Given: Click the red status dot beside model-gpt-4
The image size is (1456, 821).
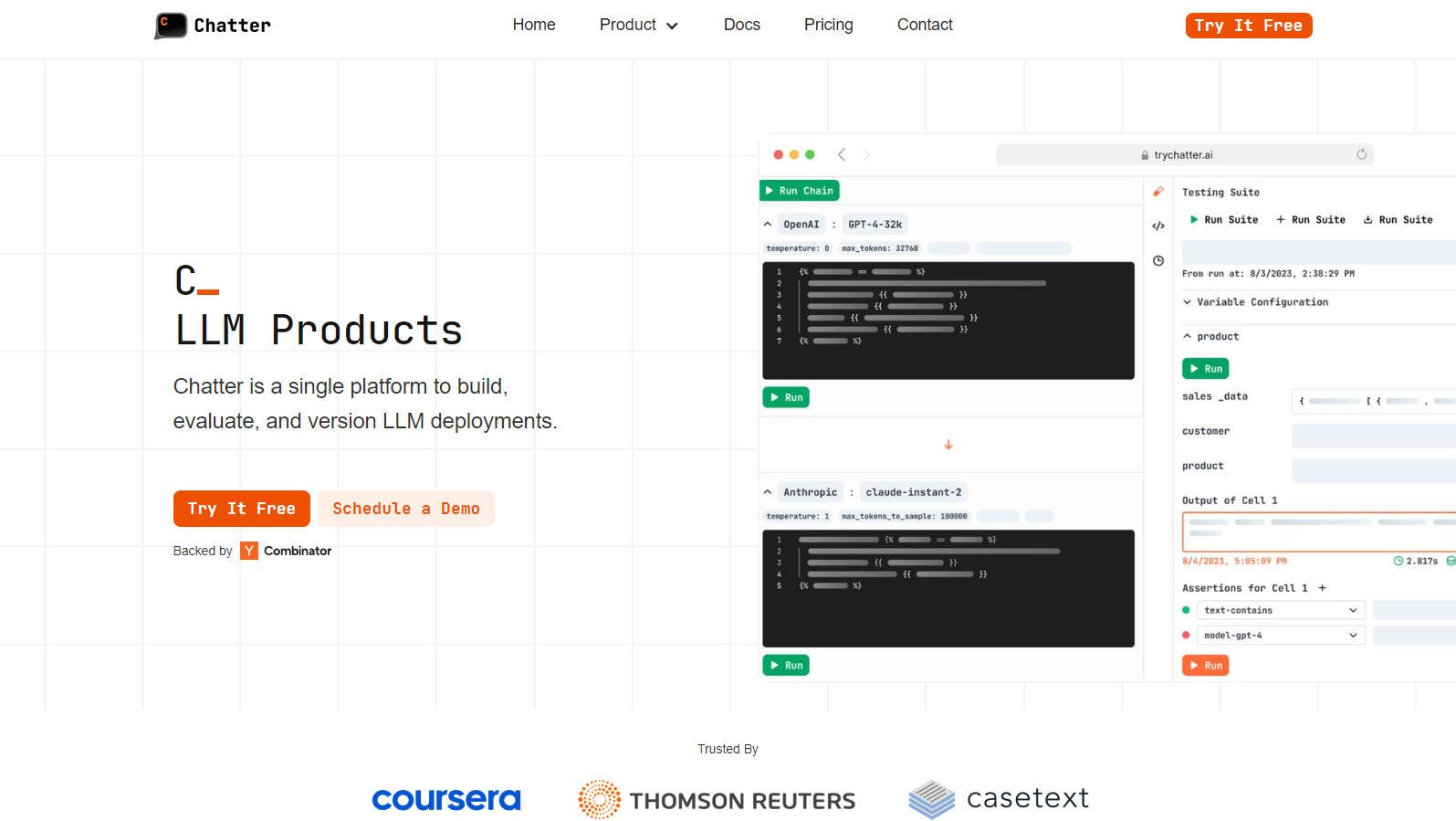Looking at the screenshot, I should 1186,636.
